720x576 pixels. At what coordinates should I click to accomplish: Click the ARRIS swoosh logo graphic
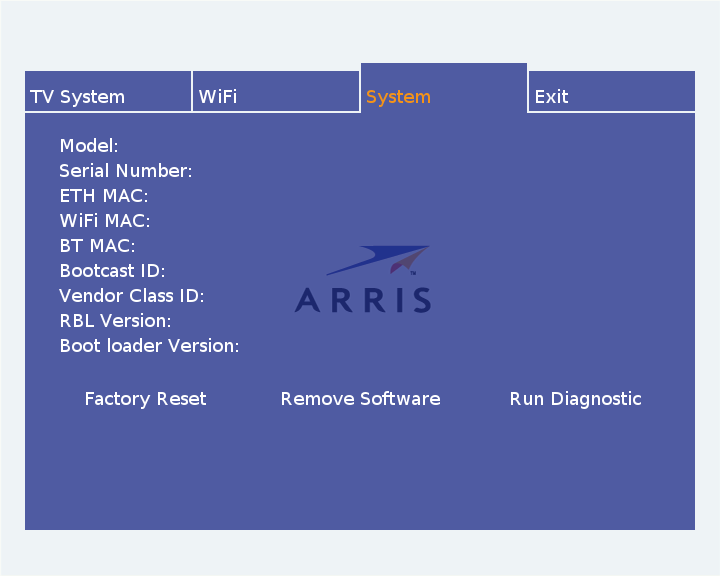pyautogui.click(x=380, y=262)
